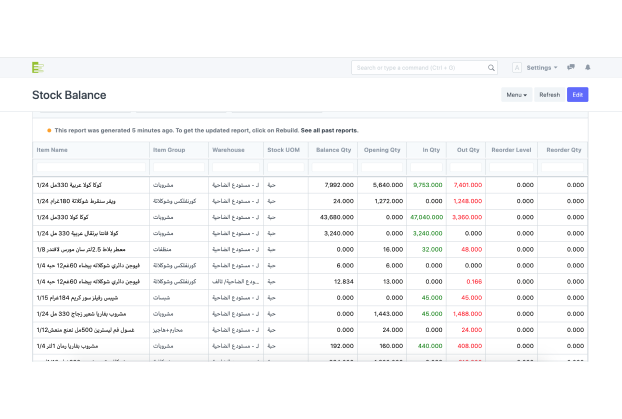Click the Opening Qty column header
The width and height of the screenshot is (622, 419).
pyautogui.click(x=384, y=149)
